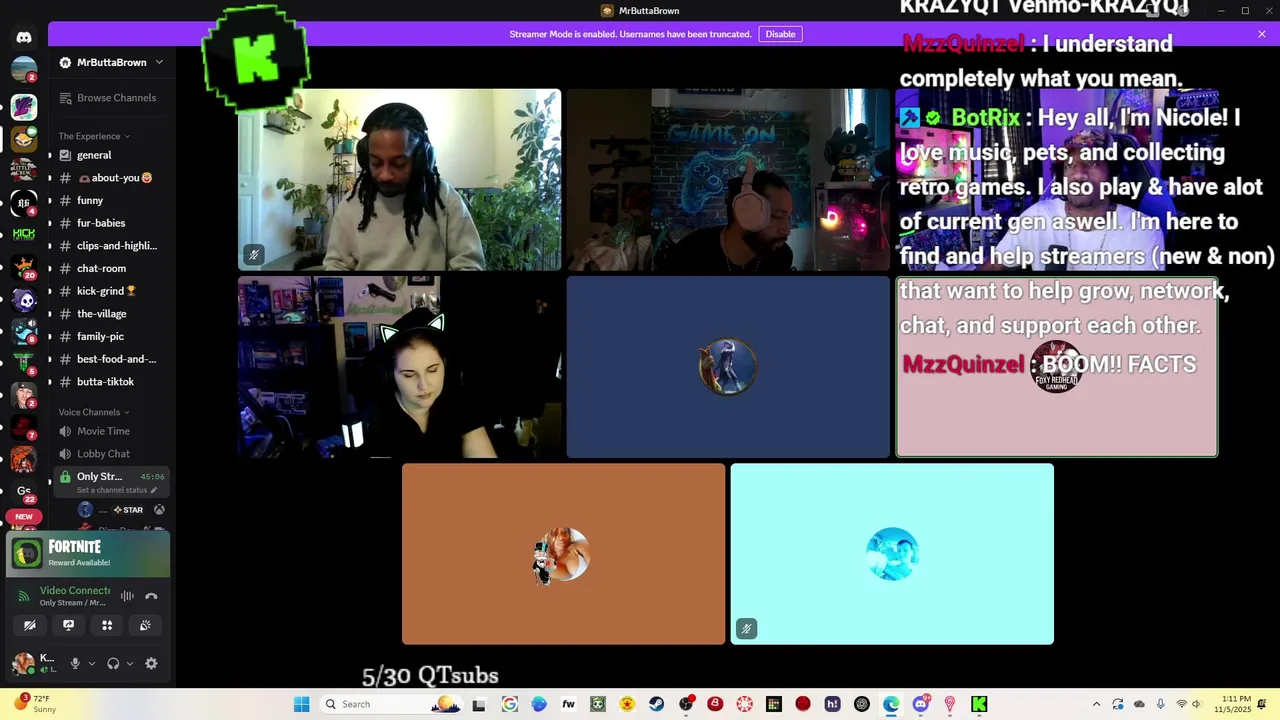This screenshot has height=720, width=1280.
Task: Show hidden system tray icons
Action: coord(1096,704)
